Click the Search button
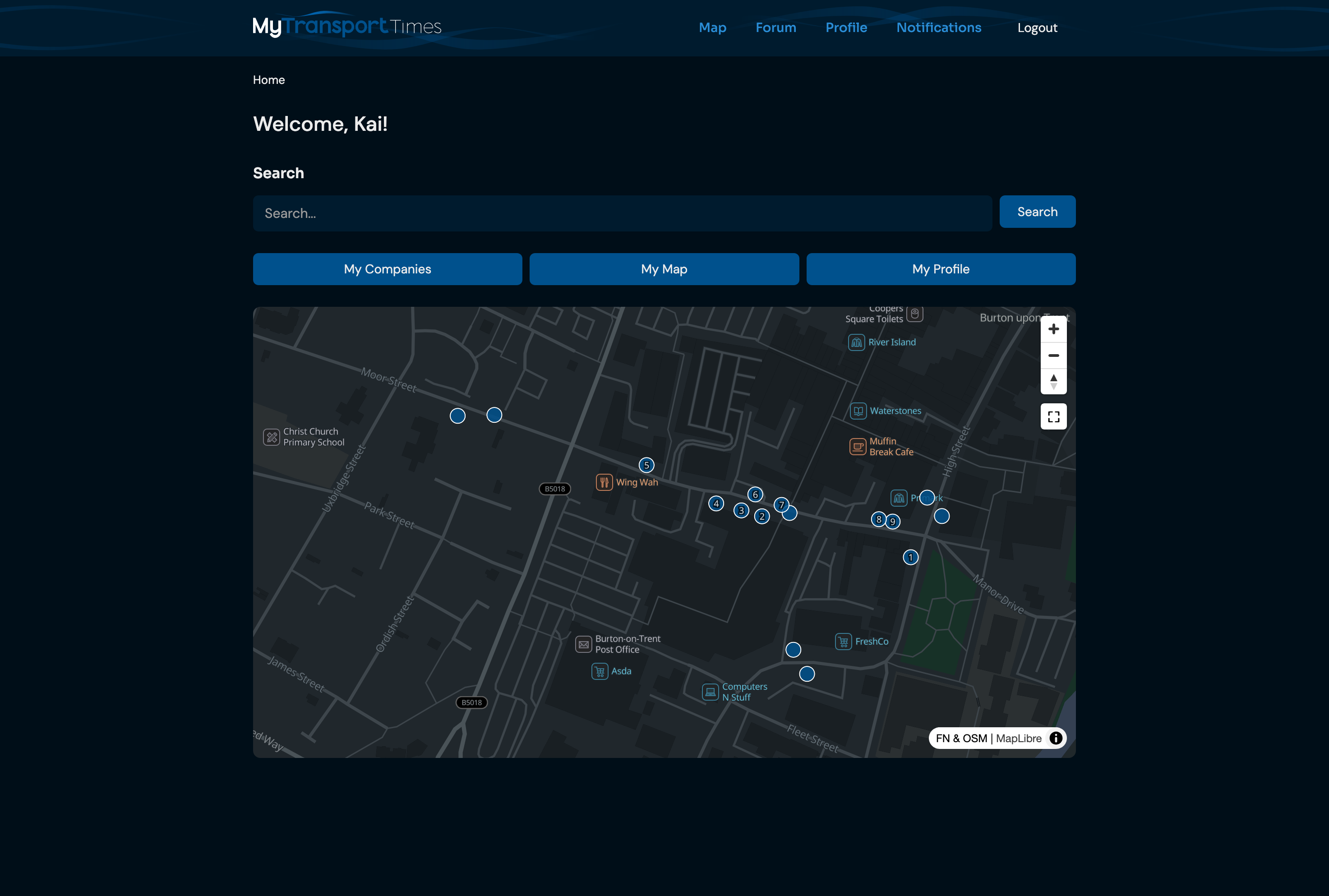 click(1038, 212)
